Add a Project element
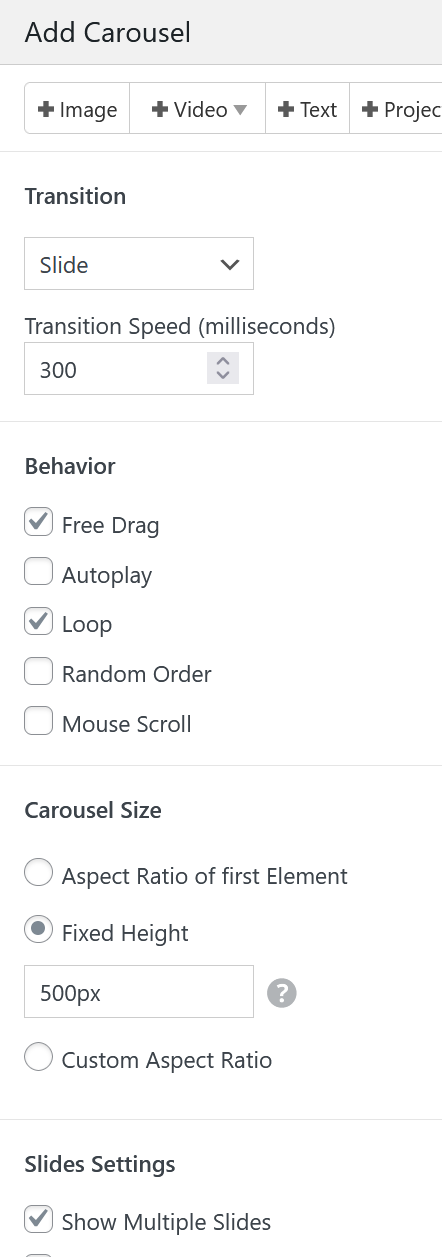The height and width of the screenshot is (1257, 442). tap(396, 110)
